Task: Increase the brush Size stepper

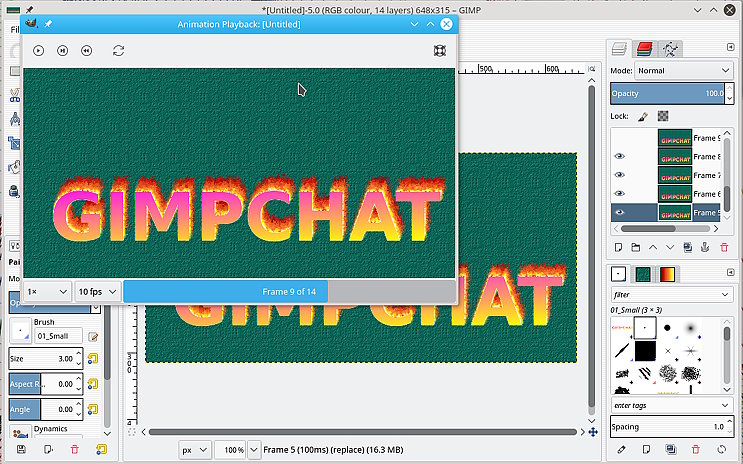Action: pos(79,354)
